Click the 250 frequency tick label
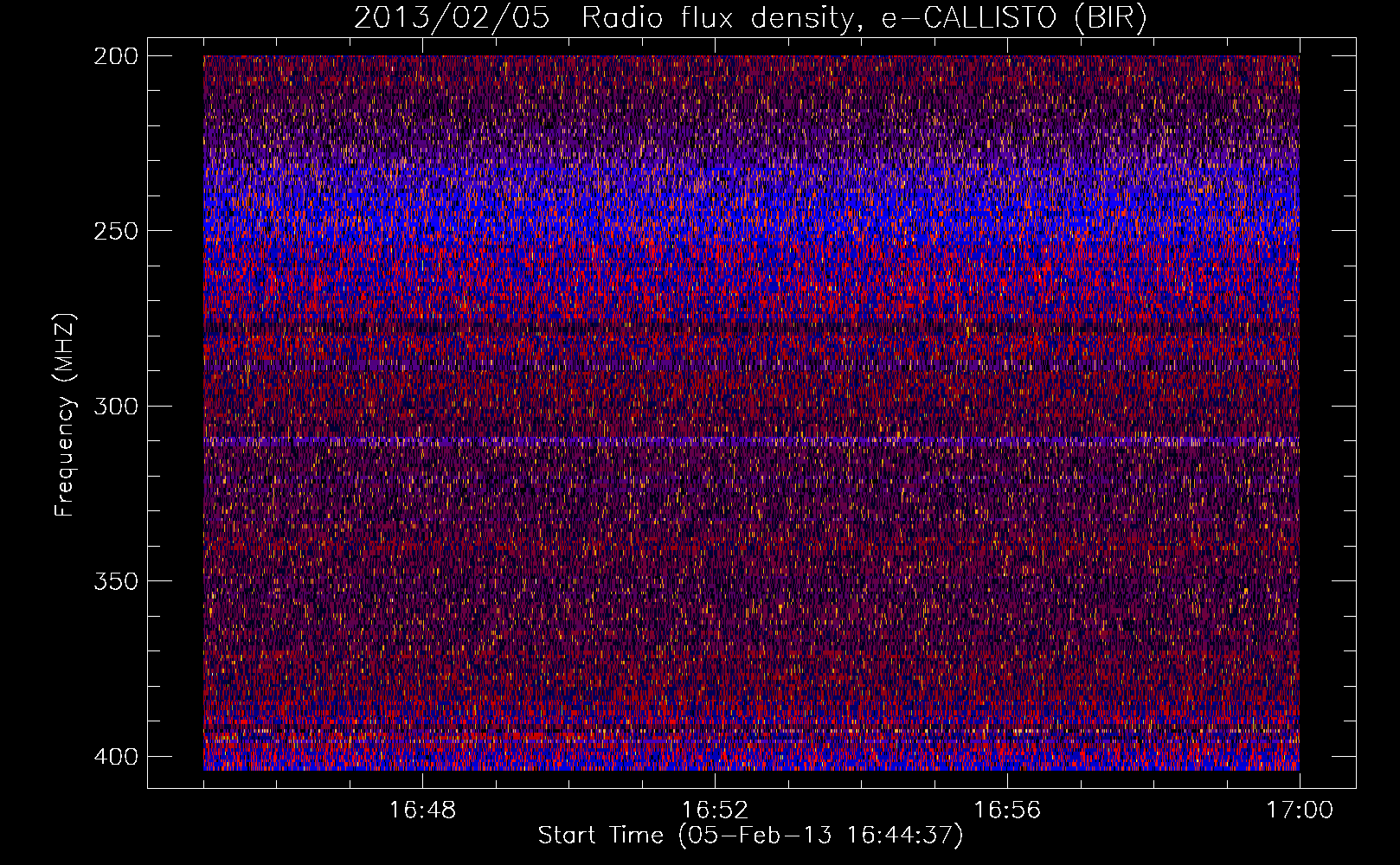Viewport: 1400px width, 865px height. 115,231
